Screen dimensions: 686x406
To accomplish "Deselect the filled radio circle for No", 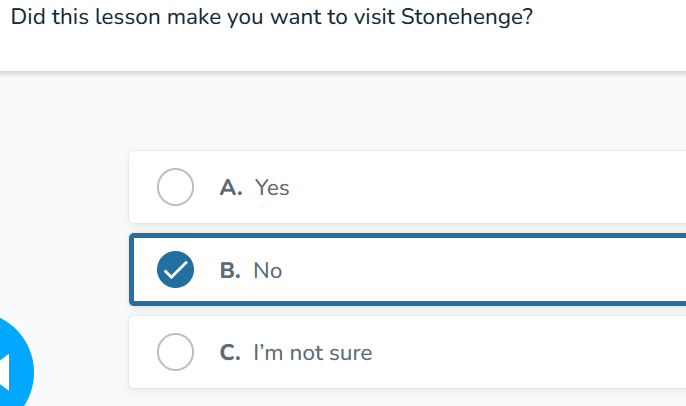I will point(175,270).
